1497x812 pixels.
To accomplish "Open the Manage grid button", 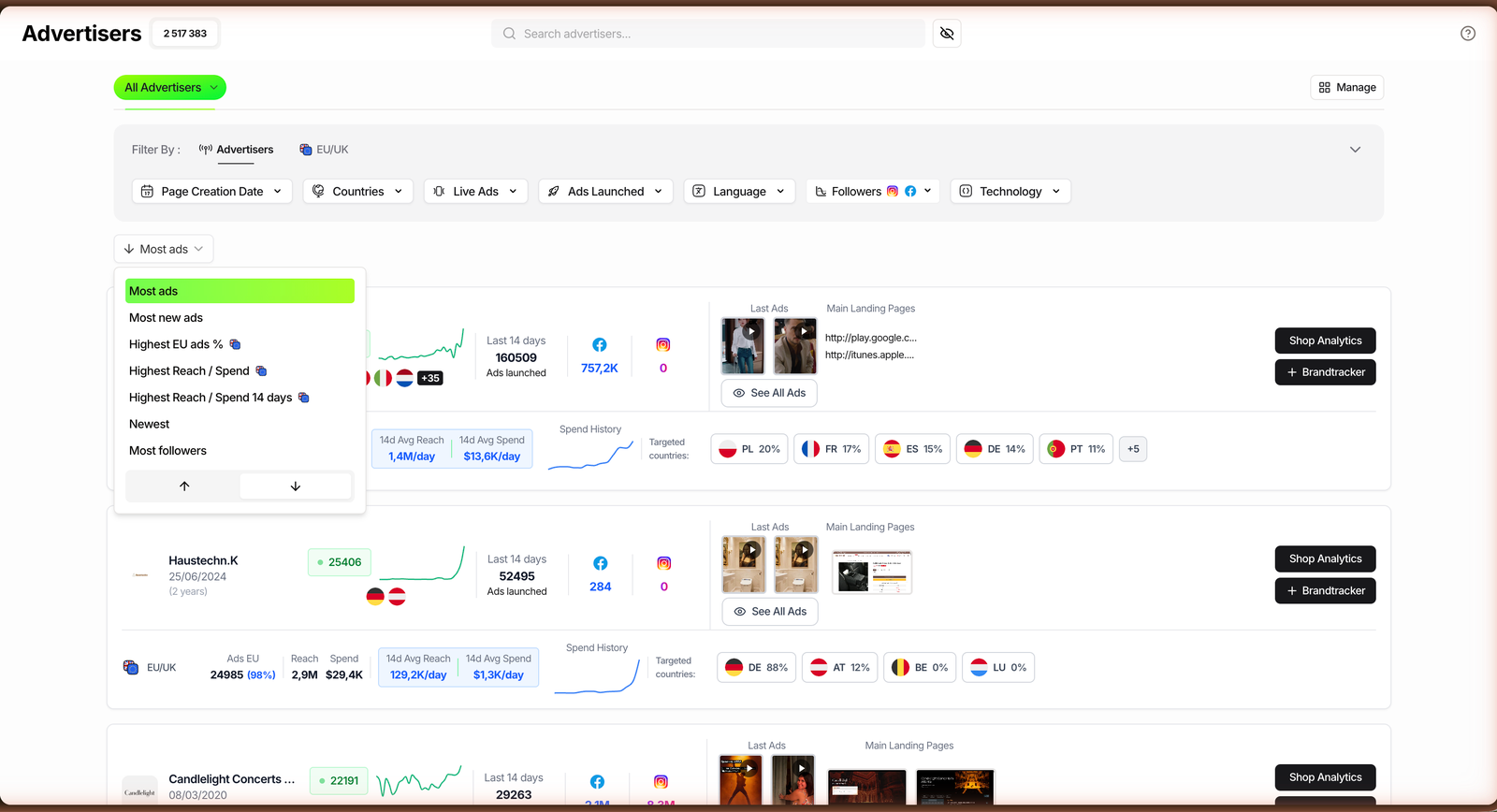I will (1347, 87).
